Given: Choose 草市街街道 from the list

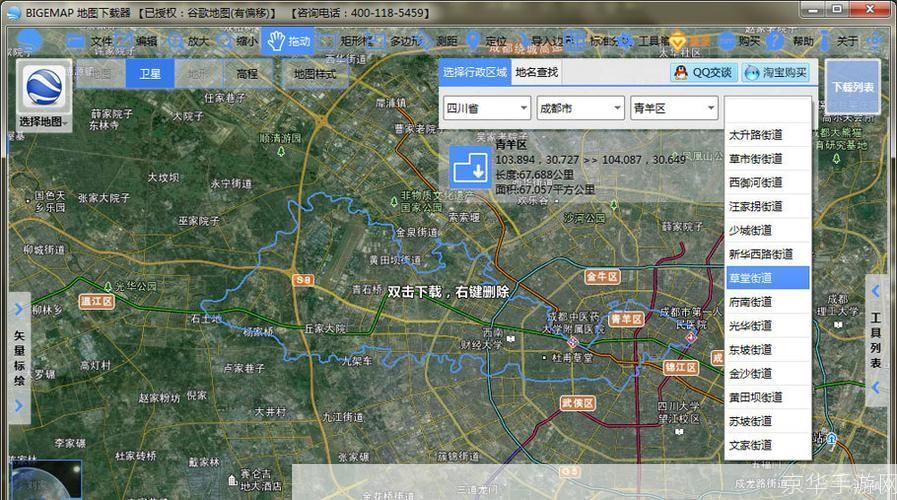Looking at the screenshot, I should (x=767, y=159).
